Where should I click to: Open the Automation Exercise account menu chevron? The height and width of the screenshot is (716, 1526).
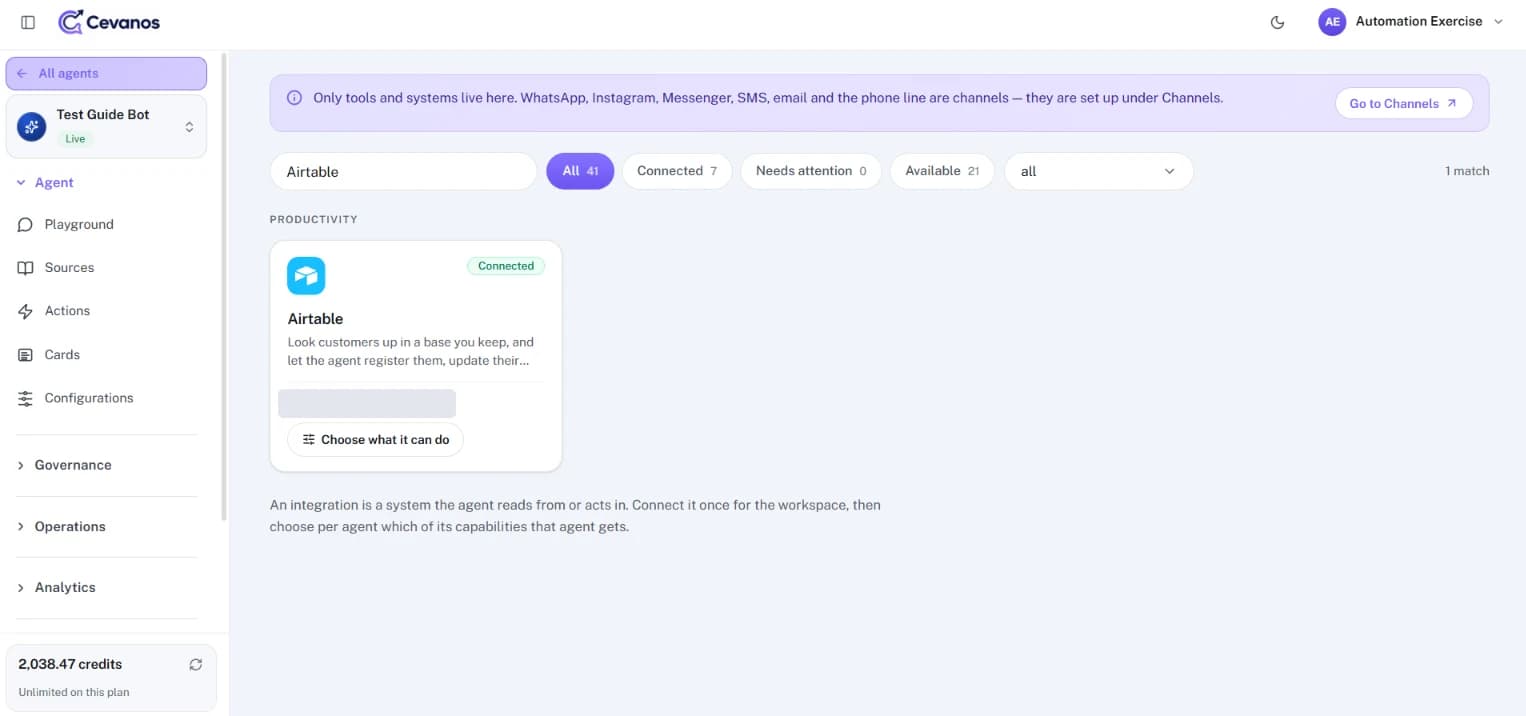(1498, 22)
